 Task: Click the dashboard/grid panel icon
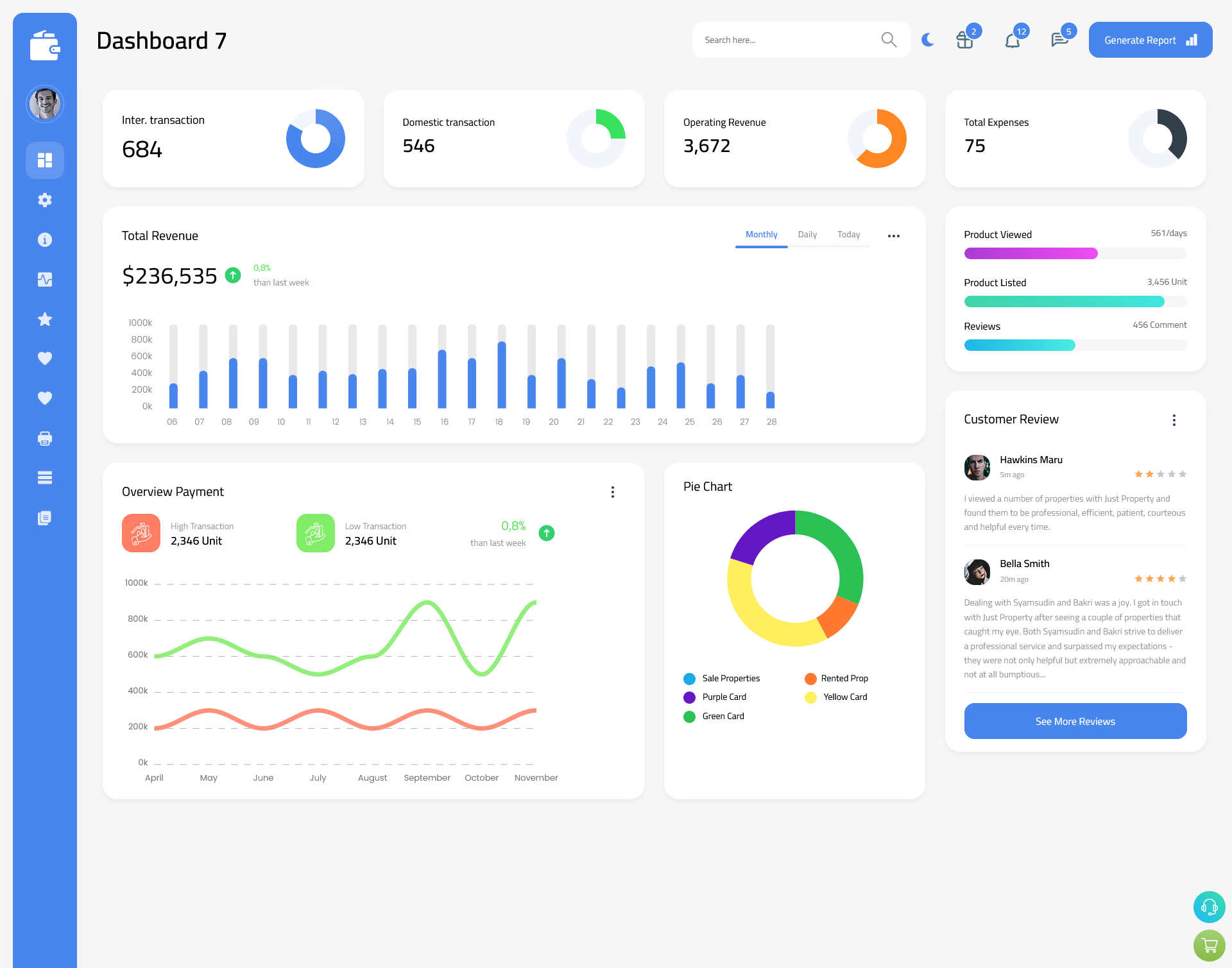[45, 160]
